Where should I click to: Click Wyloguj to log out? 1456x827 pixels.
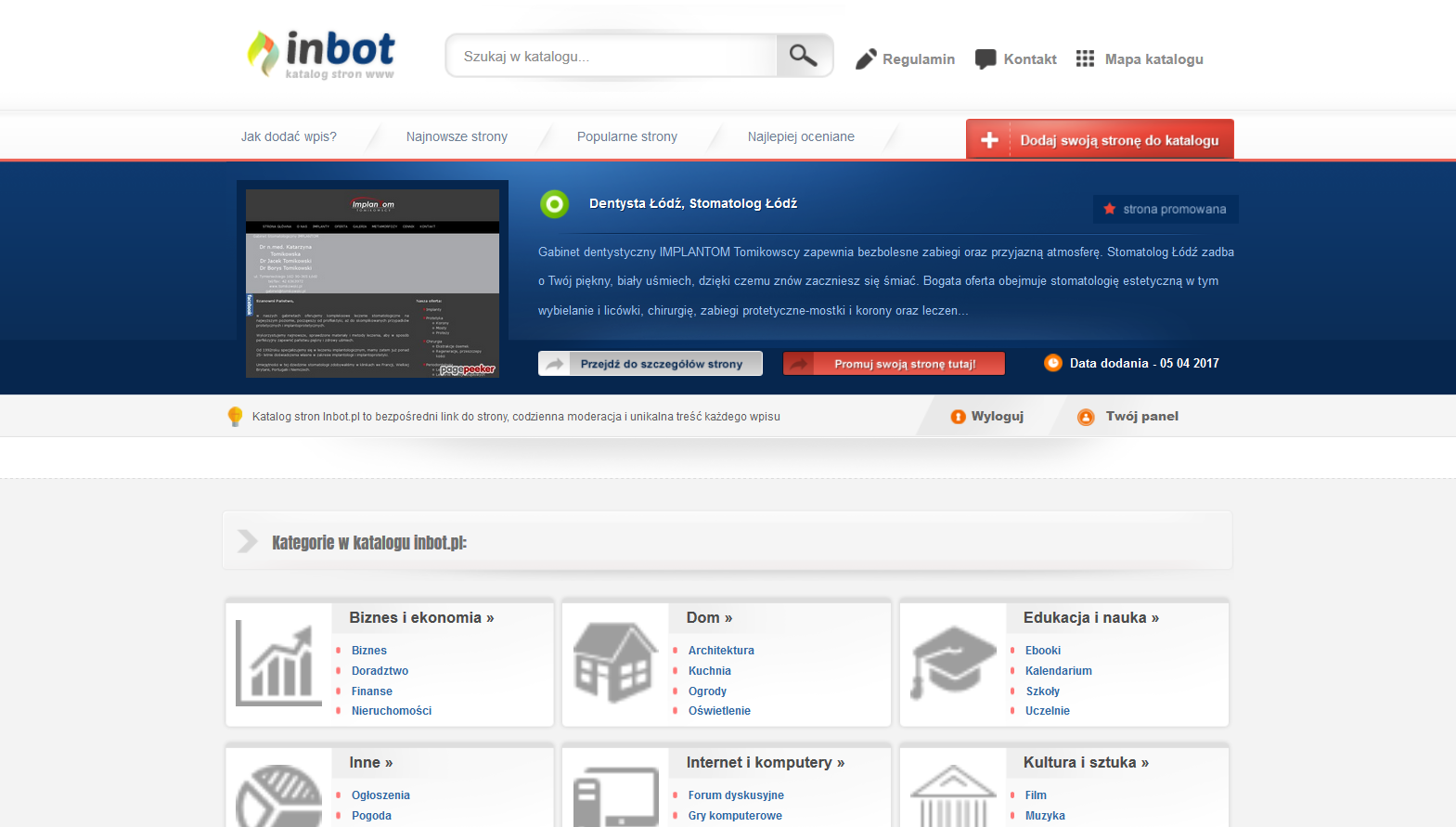point(997,417)
